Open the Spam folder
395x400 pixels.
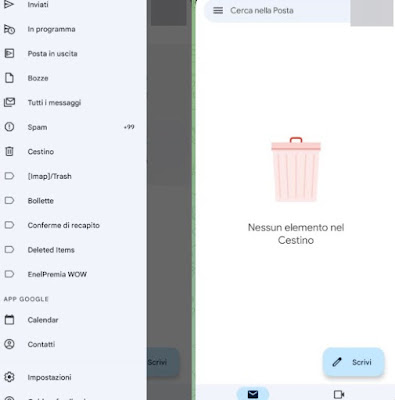coord(73,127)
